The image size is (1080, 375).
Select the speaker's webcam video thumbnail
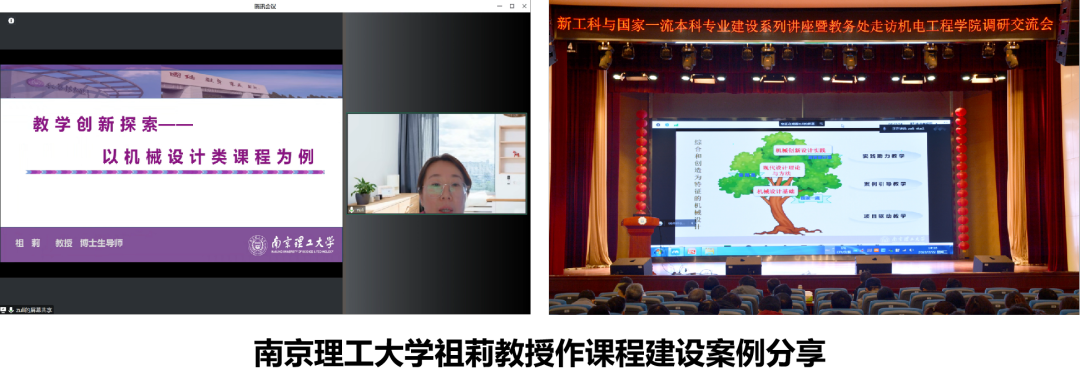437,163
